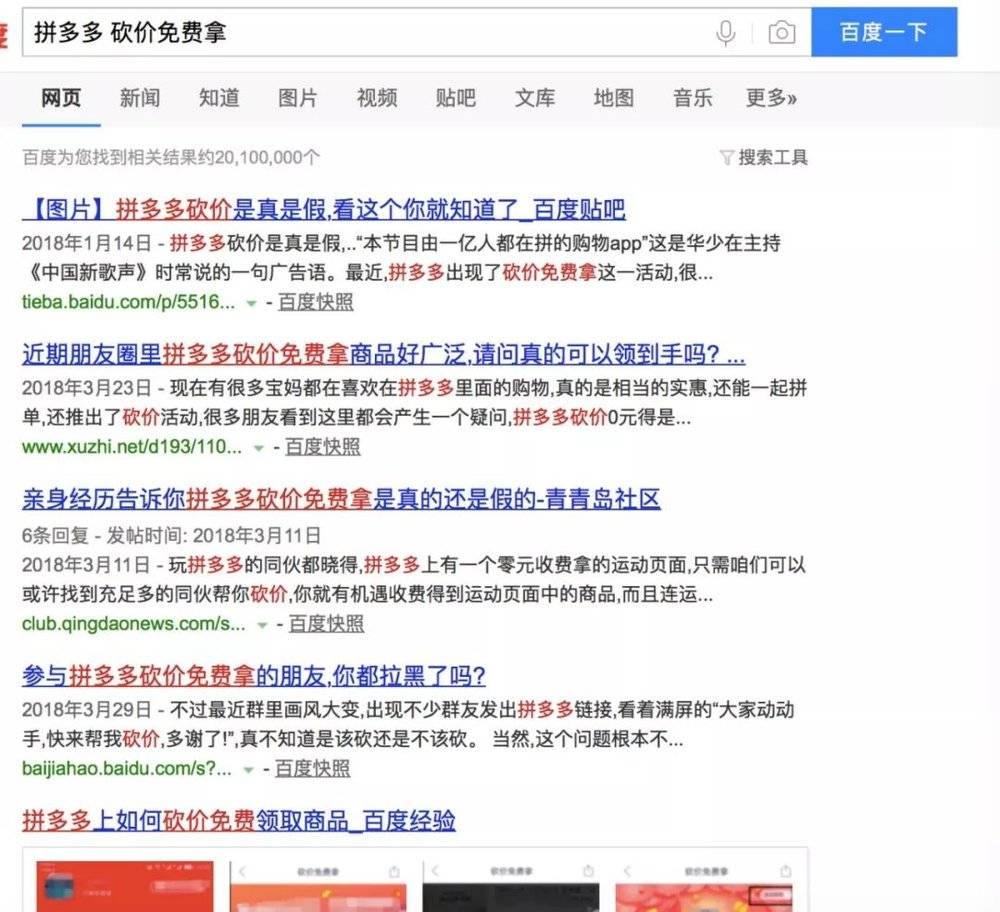Image resolution: width=1000 pixels, height=912 pixels.
Task: Open the first red thumbnail under 百度经验
Action: pos(125,886)
